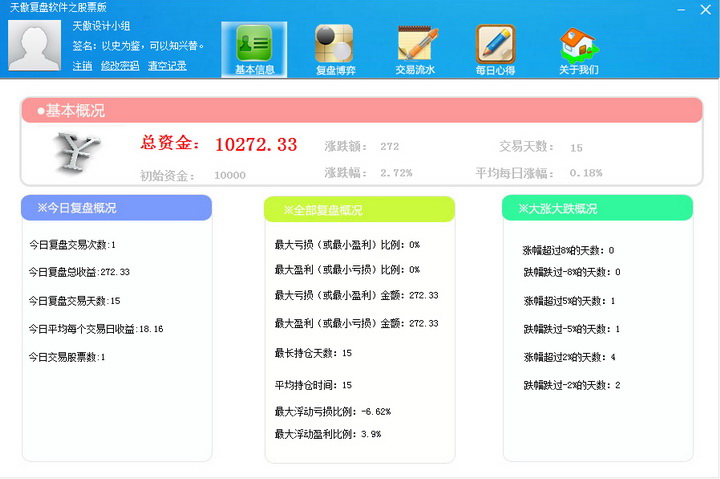The width and height of the screenshot is (720, 479).
Task: Click the 最长持仓天数 row
Action: point(313,353)
